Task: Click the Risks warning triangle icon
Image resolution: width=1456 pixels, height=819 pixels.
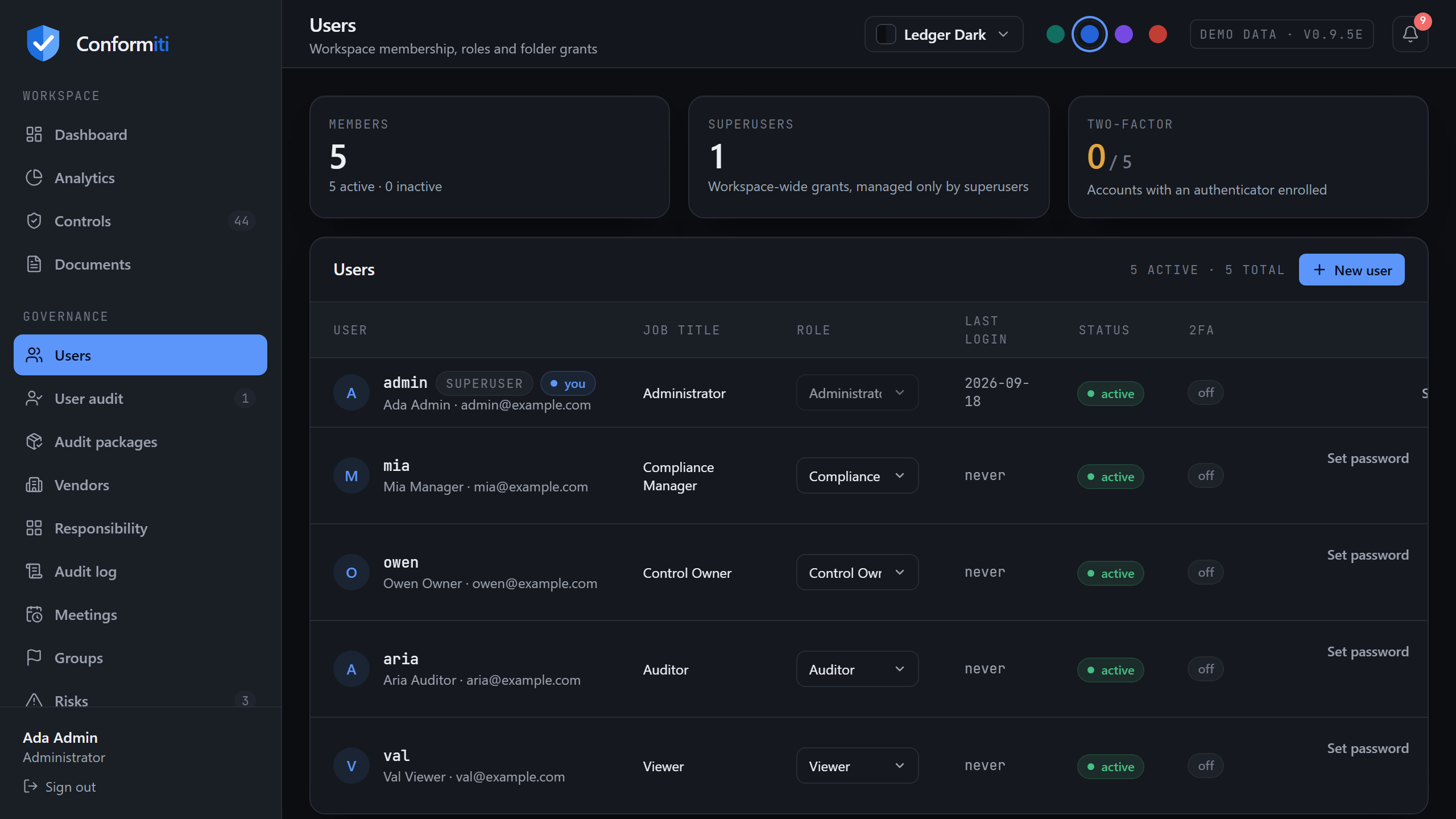Action: [x=34, y=700]
